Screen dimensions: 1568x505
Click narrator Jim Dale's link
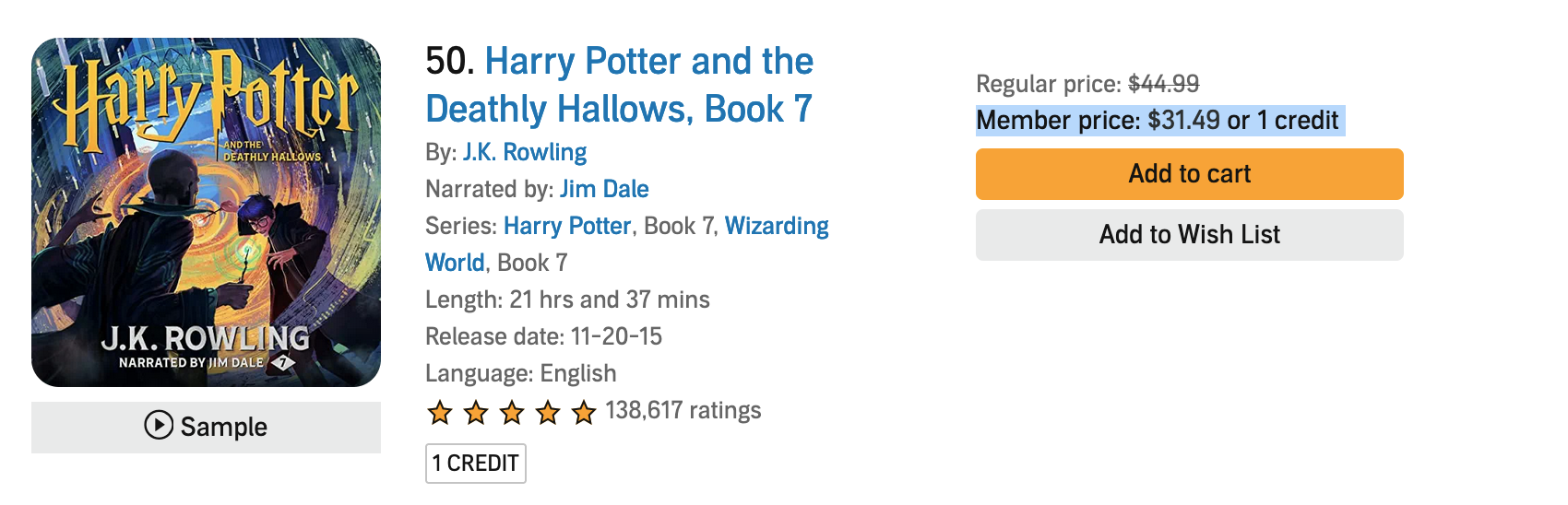pos(603,189)
